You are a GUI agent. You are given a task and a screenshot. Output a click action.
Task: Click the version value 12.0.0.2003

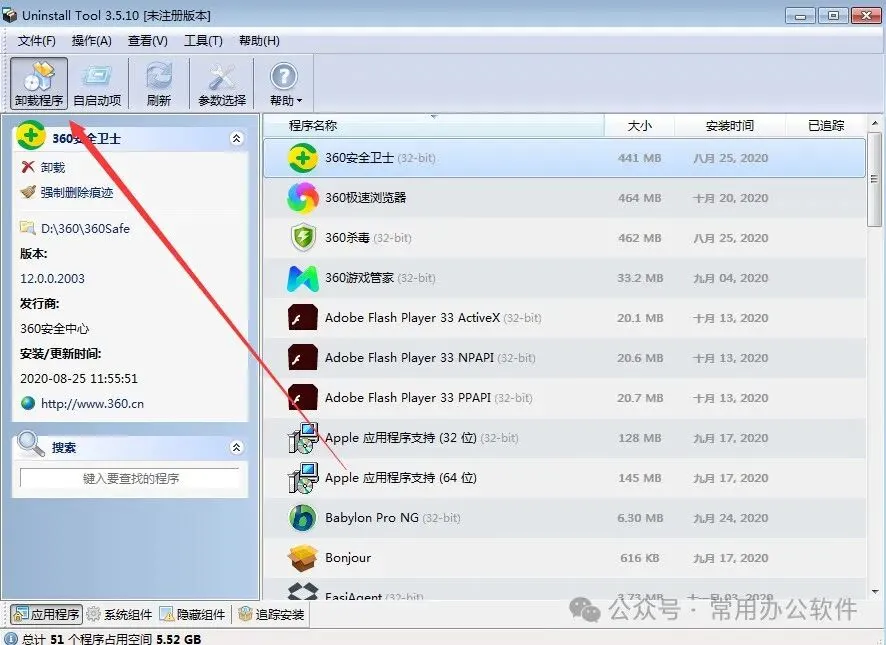tap(53, 279)
